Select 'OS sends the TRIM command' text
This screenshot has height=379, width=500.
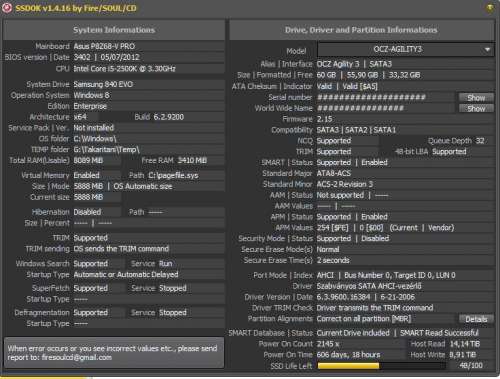pyautogui.click(x=121, y=249)
